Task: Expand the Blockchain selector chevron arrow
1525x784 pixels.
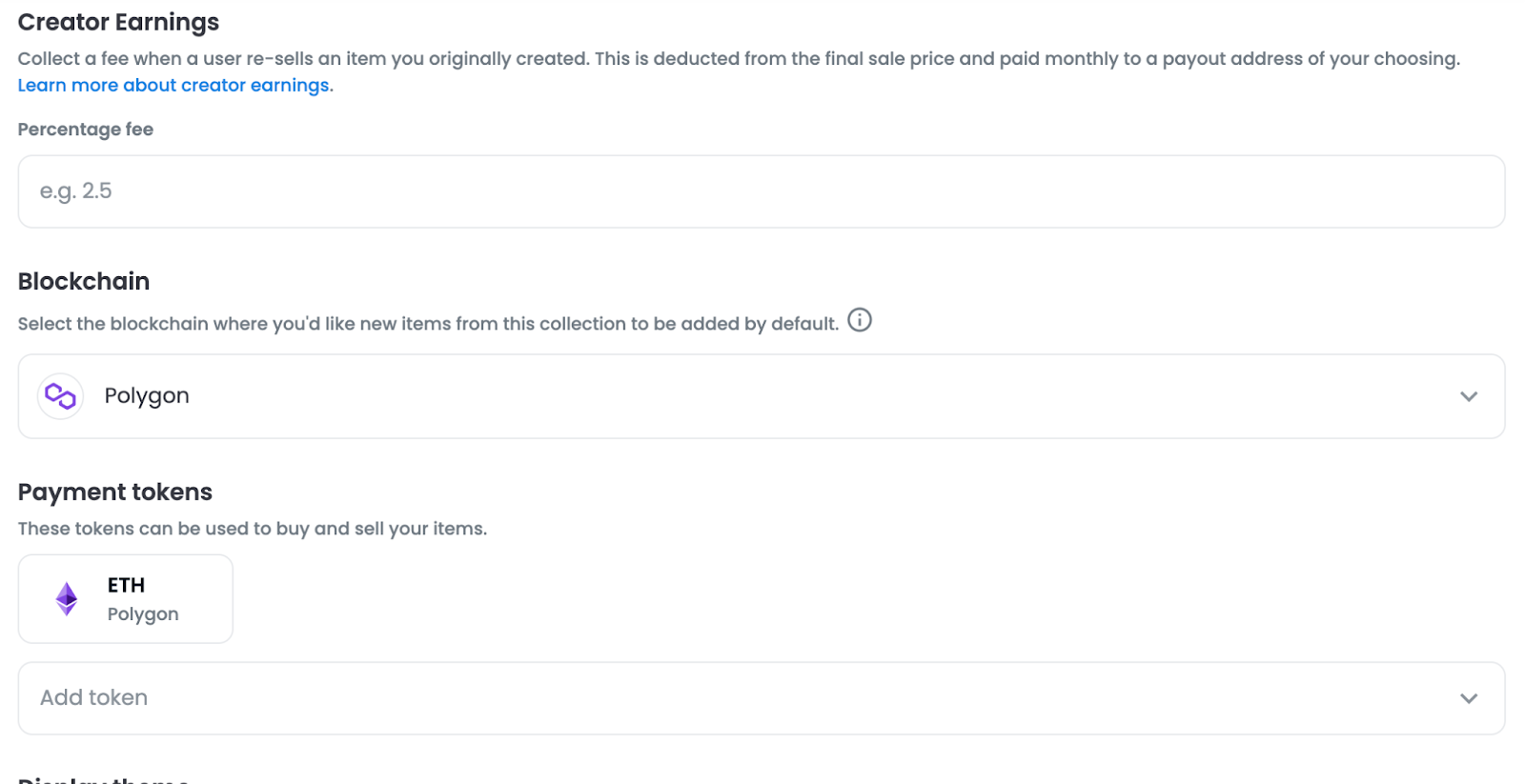Action: tap(1469, 396)
